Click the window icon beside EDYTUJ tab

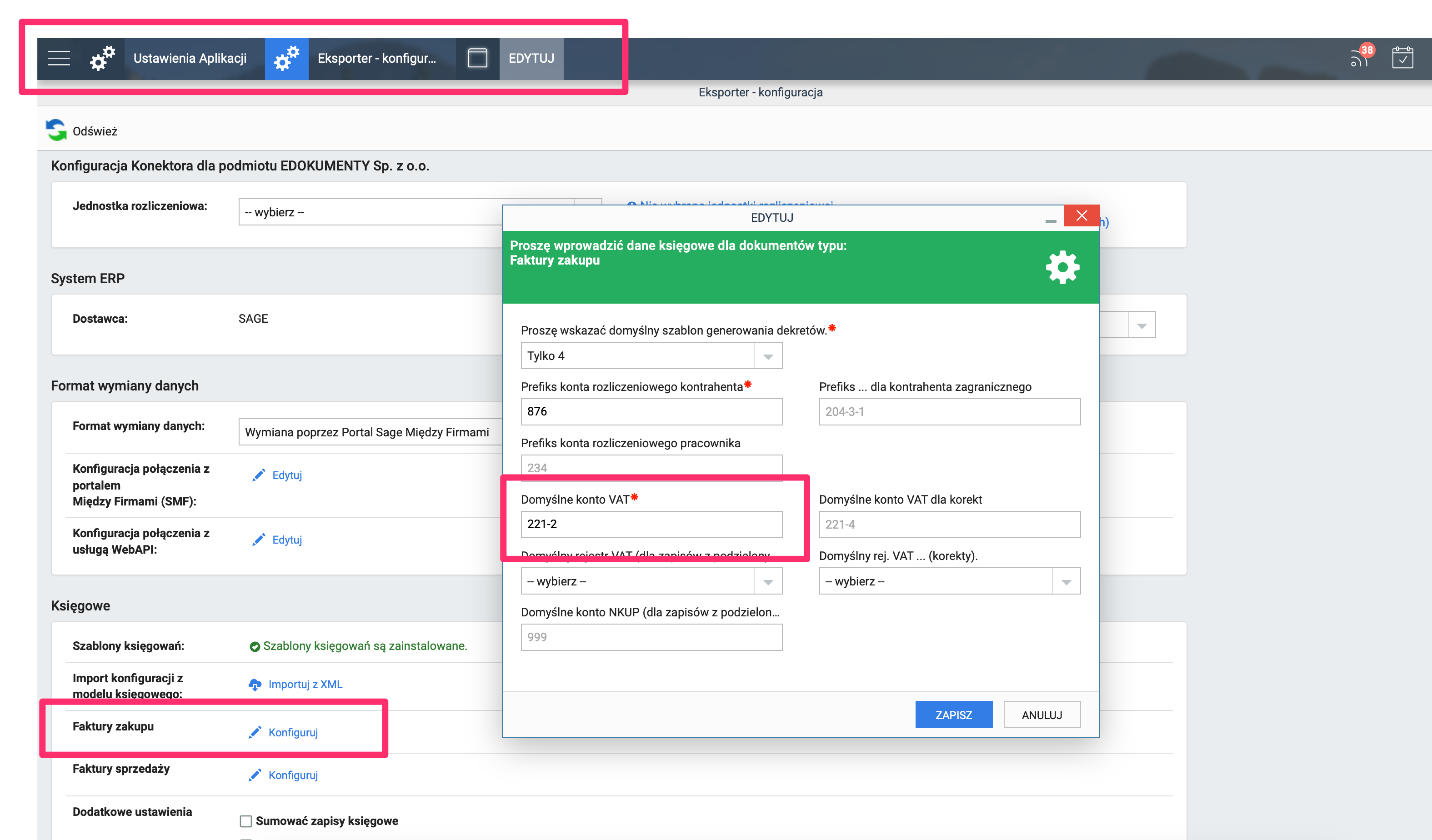[477, 58]
